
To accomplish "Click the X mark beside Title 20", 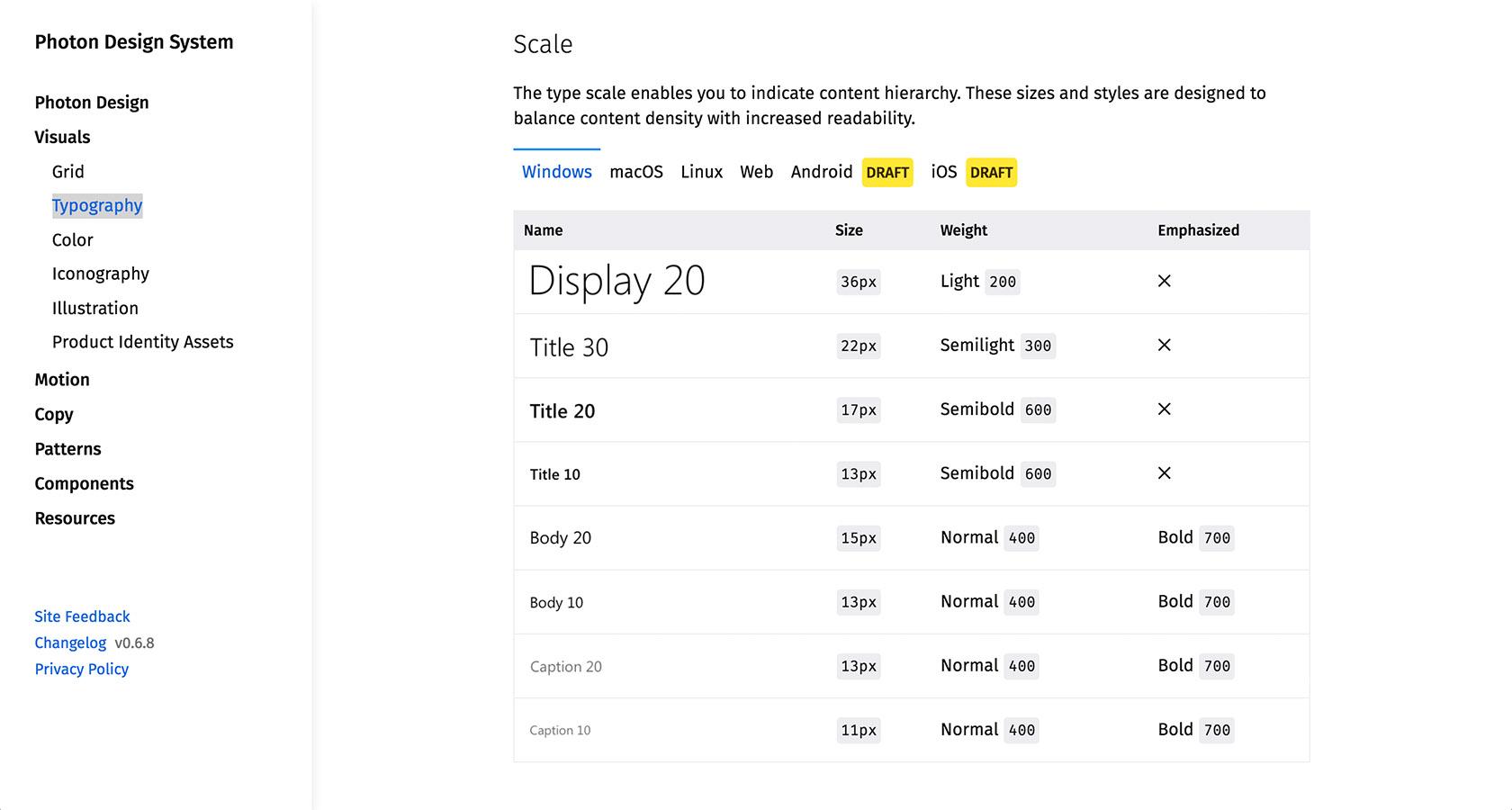I will (x=1164, y=409).
